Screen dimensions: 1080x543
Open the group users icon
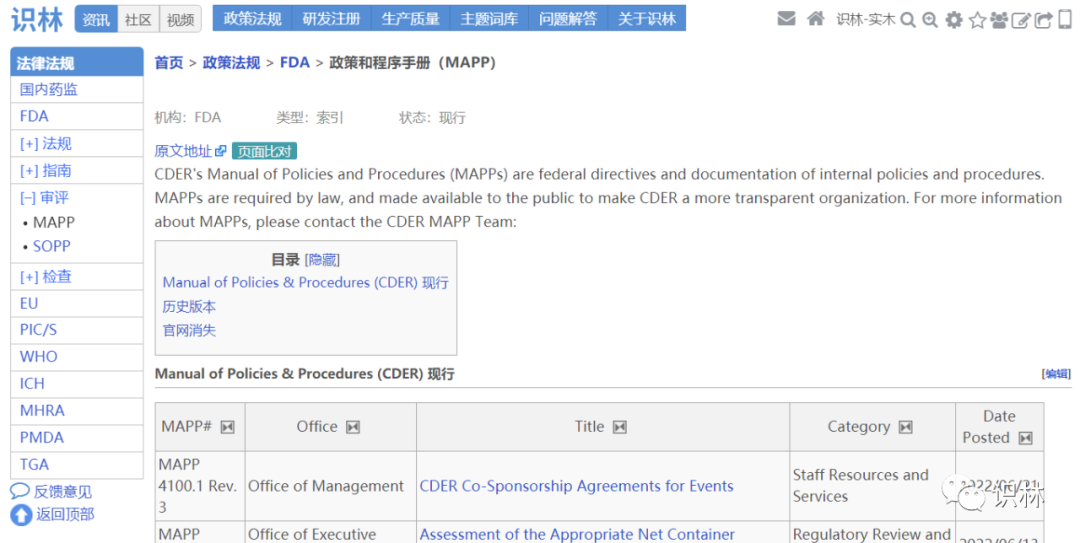coord(999,20)
